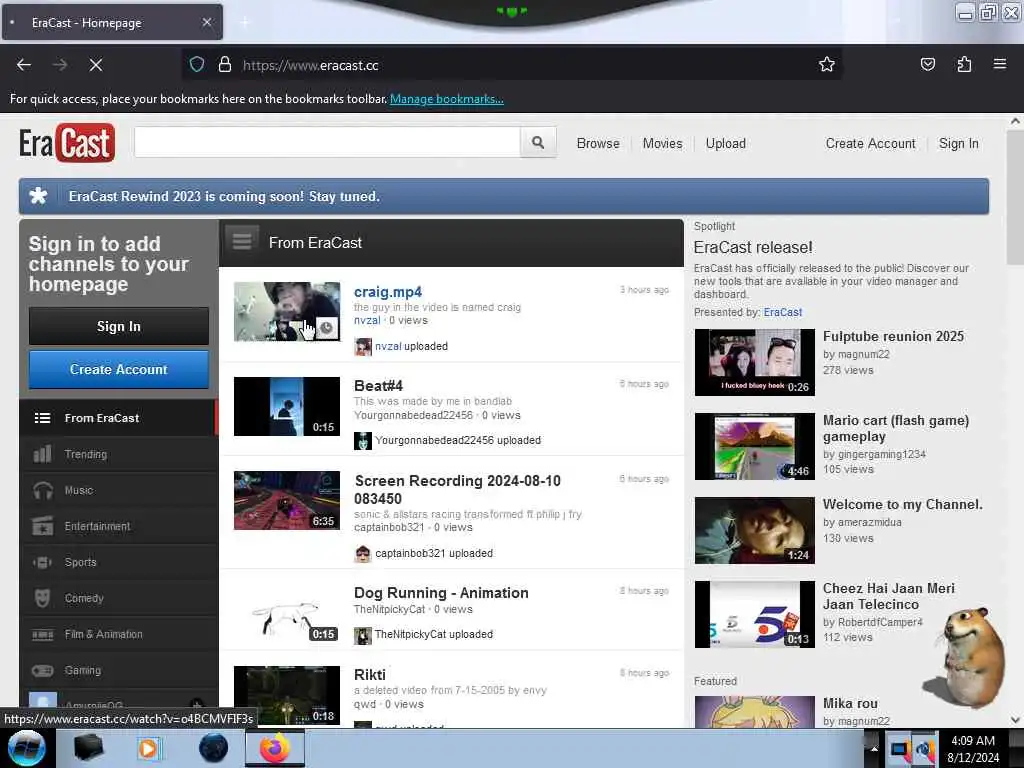The height and width of the screenshot is (768, 1024).
Task: Click the Screen Recording 2024-08-10 title
Action: point(457,489)
